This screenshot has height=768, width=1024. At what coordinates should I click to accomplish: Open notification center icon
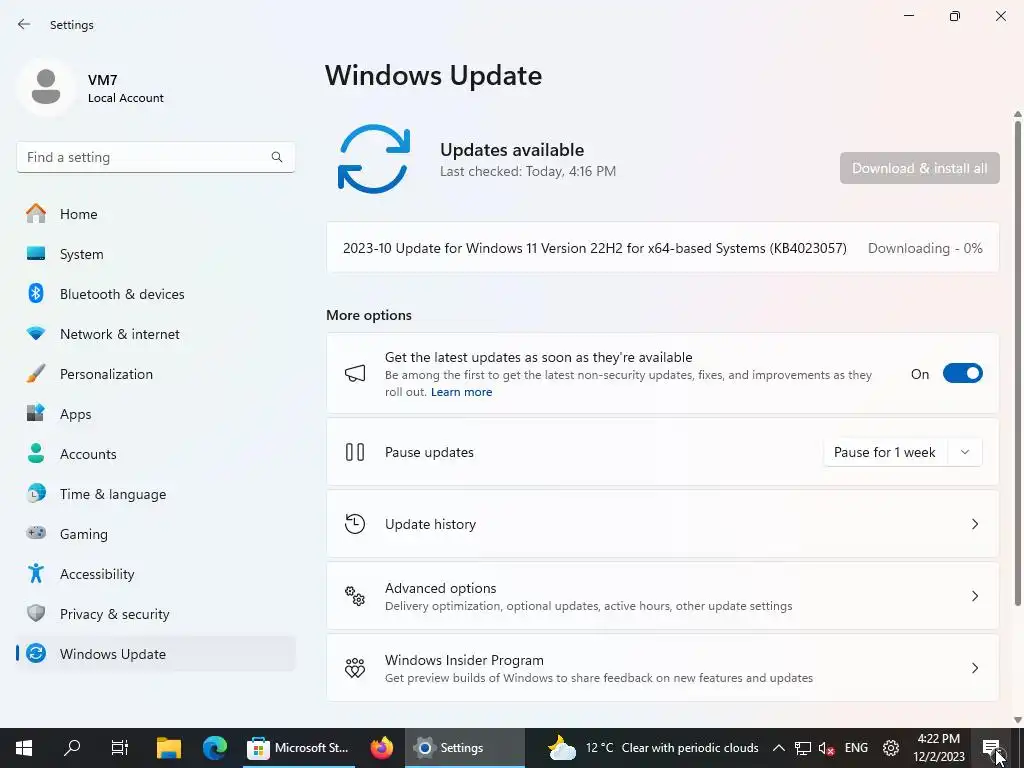[x=991, y=748]
